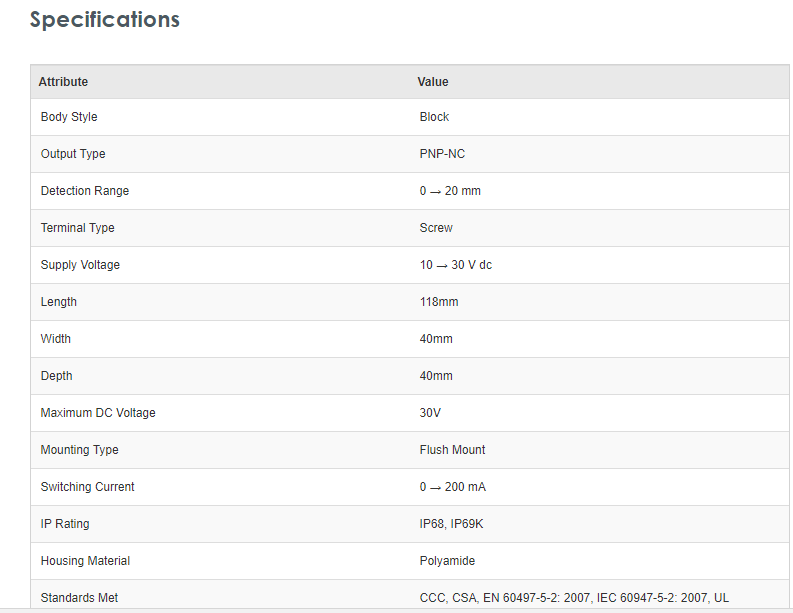The image size is (793, 613).
Task: Select the 0 → 20 mm value
Action: pyautogui.click(x=450, y=191)
